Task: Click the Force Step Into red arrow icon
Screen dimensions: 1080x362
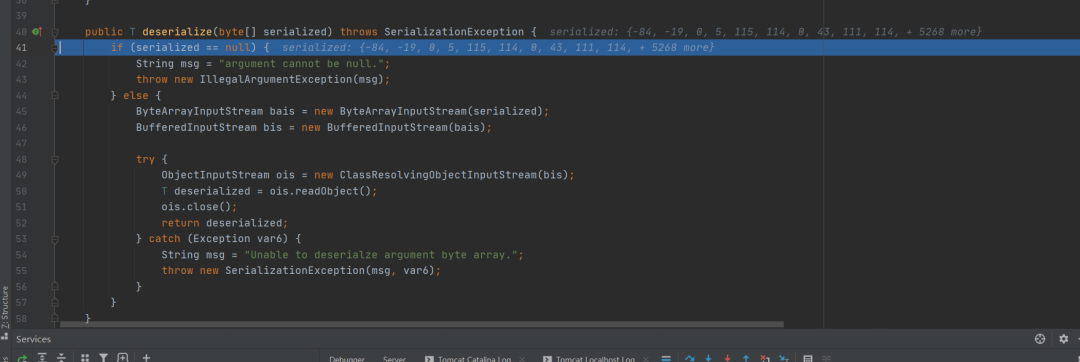Action: click(x=727, y=359)
